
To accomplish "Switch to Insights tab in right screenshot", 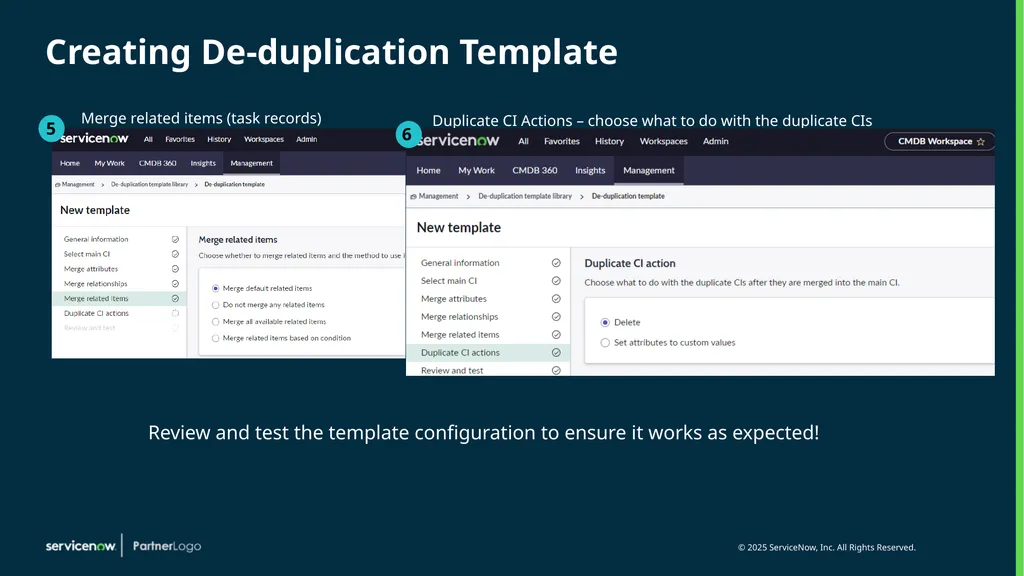I will [590, 170].
